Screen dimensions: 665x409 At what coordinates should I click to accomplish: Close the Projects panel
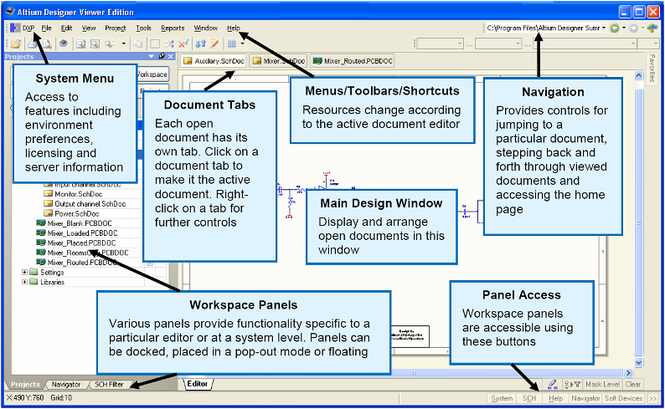(170, 56)
